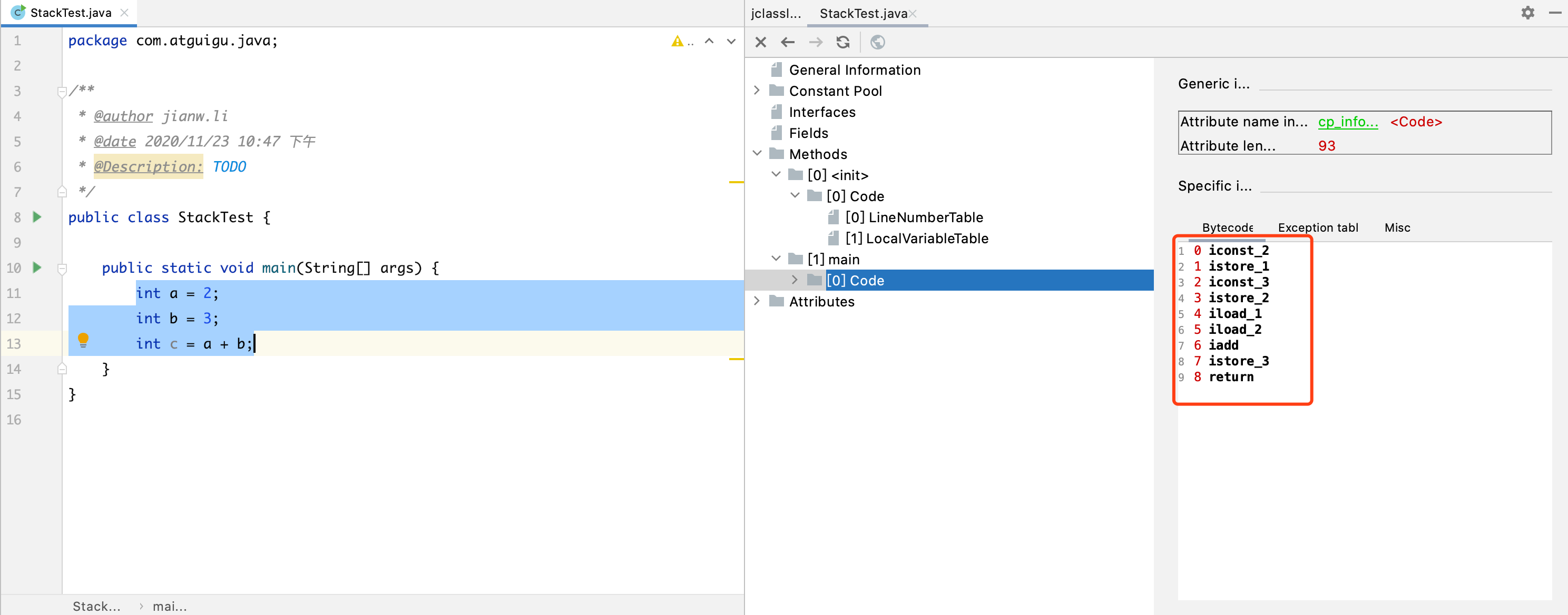This screenshot has height=615, width=1568.
Task: Open web browser globe icon
Action: tap(878, 42)
